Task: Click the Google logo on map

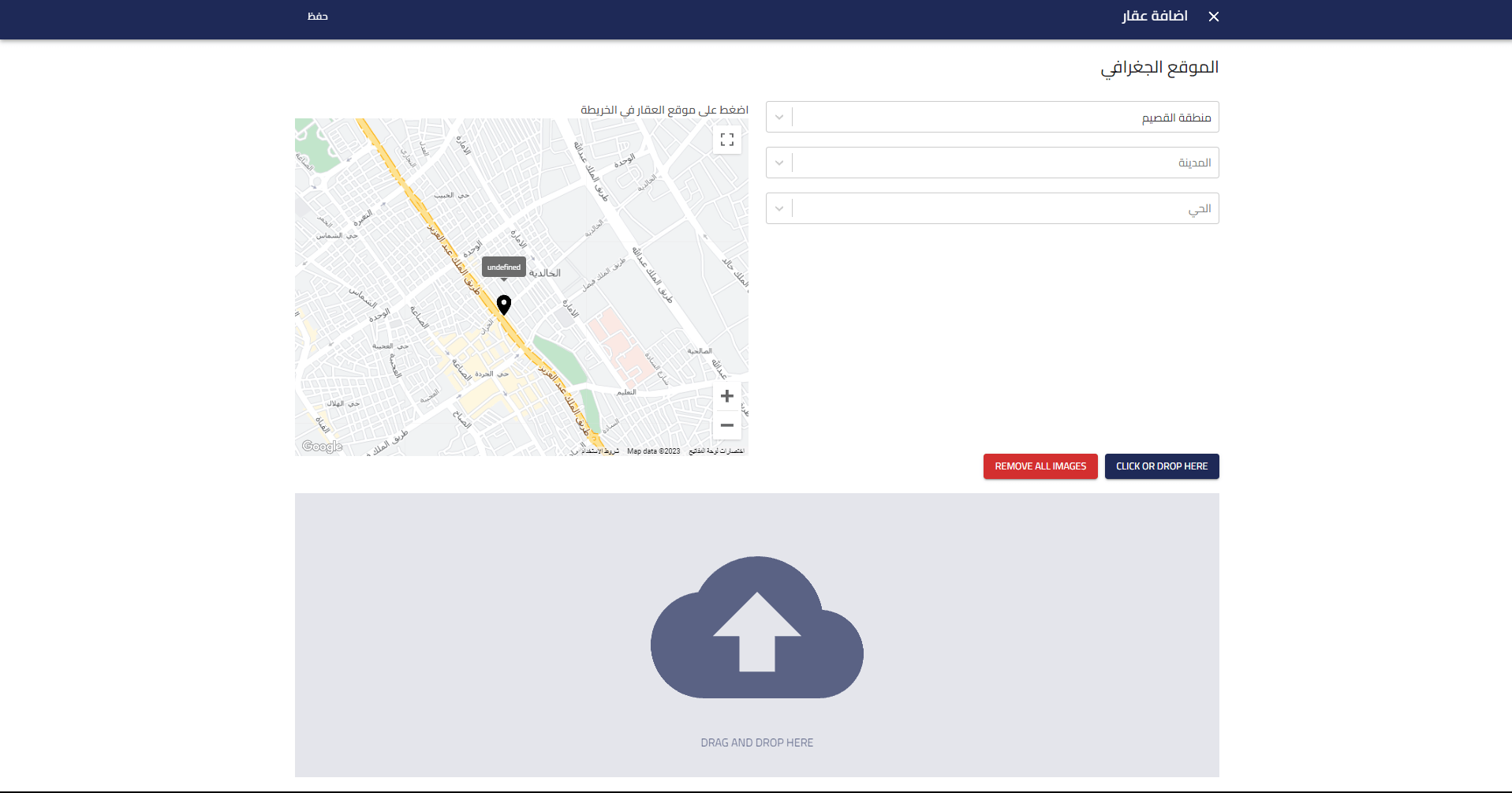Action: coord(322,447)
